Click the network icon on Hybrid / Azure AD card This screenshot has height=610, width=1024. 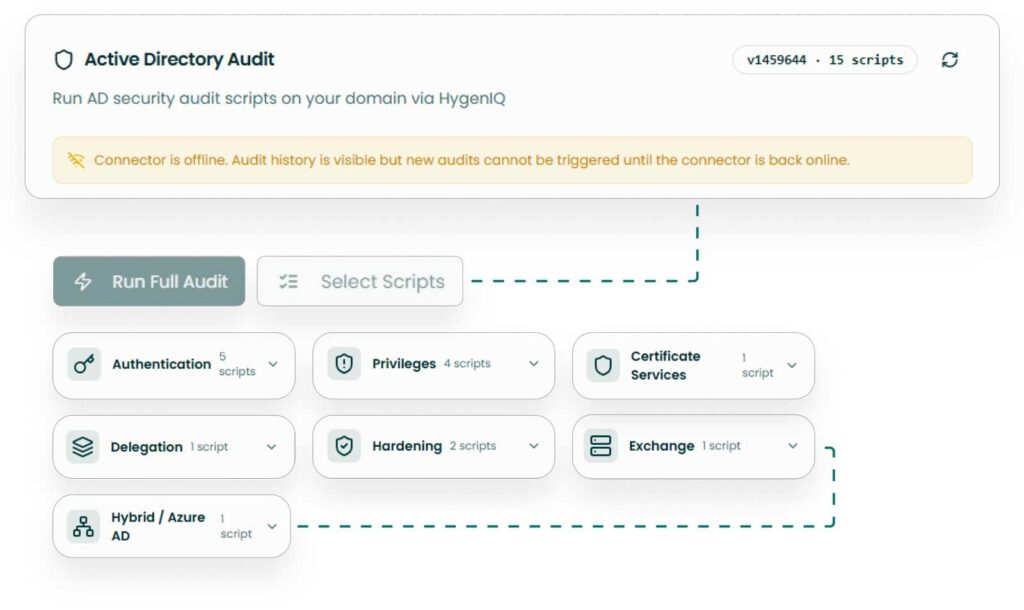click(83, 526)
